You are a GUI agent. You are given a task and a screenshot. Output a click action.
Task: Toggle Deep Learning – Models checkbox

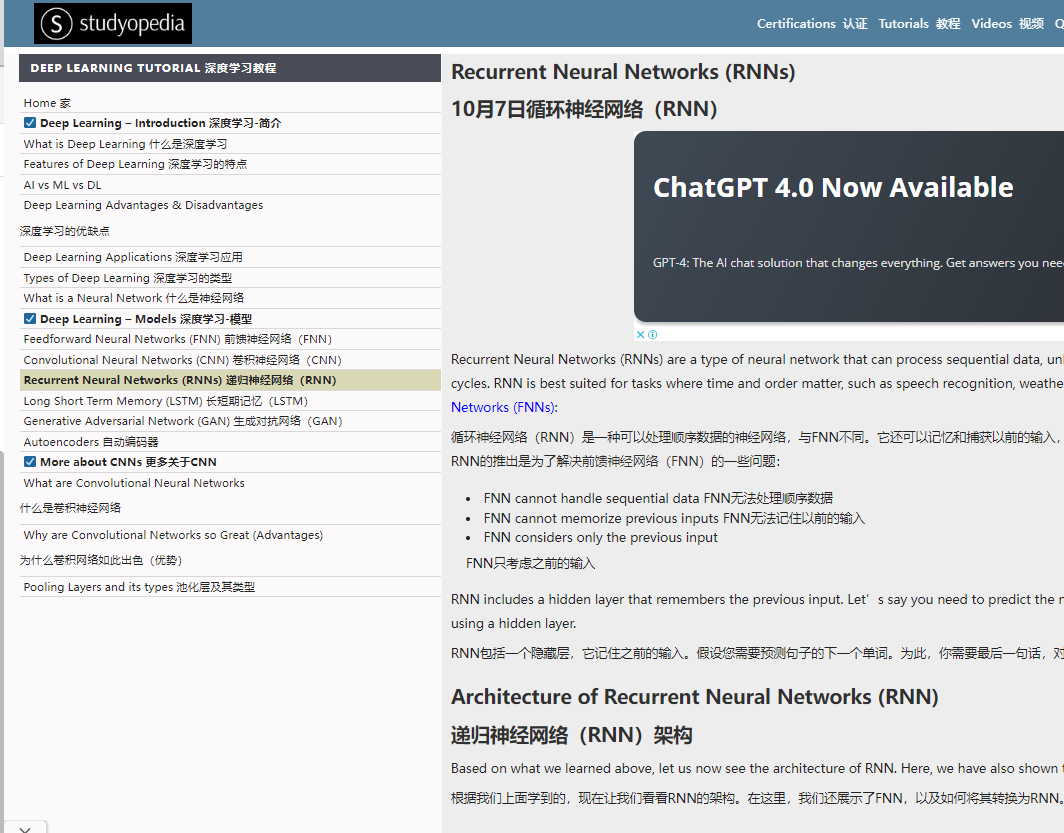coord(30,319)
